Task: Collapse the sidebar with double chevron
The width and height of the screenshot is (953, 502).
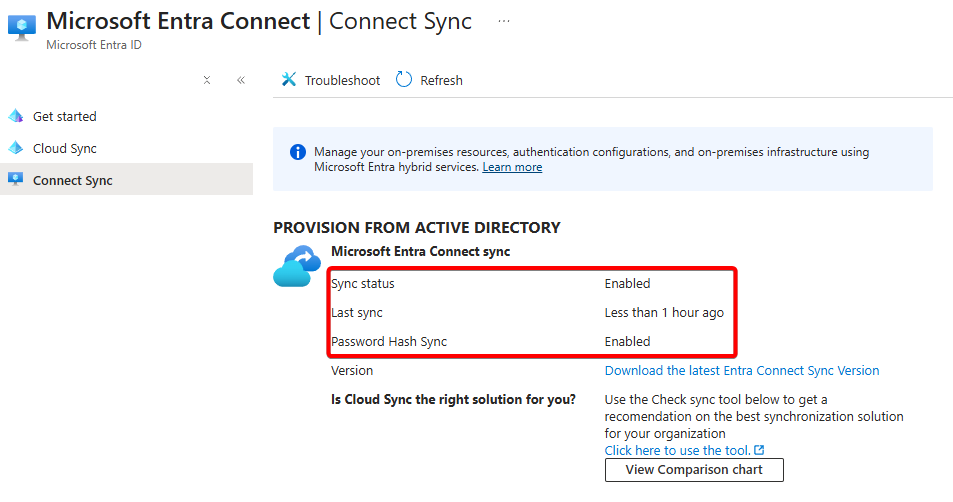Action: pos(241,80)
